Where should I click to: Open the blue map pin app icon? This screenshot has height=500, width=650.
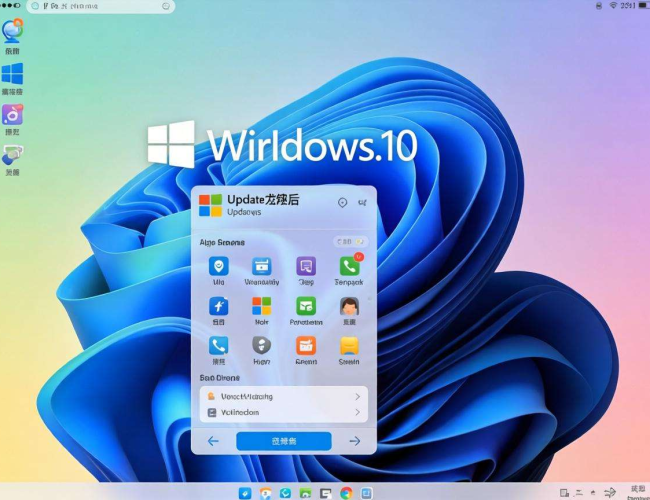tap(218, 266)
